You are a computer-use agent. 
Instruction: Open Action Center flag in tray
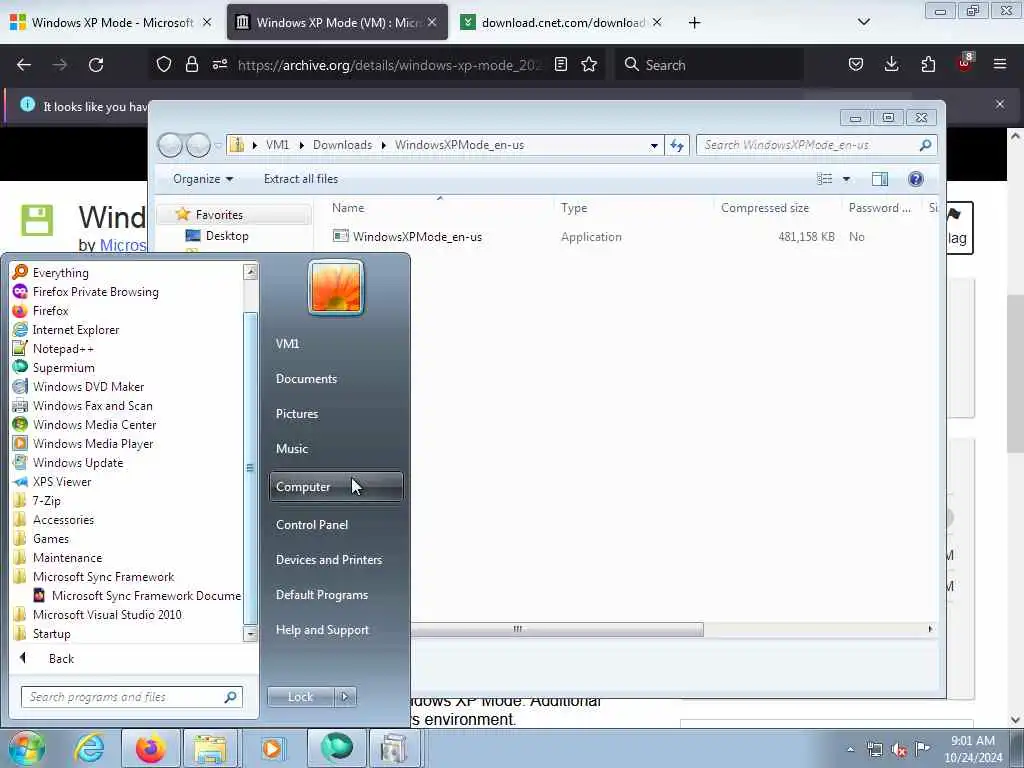922,749
